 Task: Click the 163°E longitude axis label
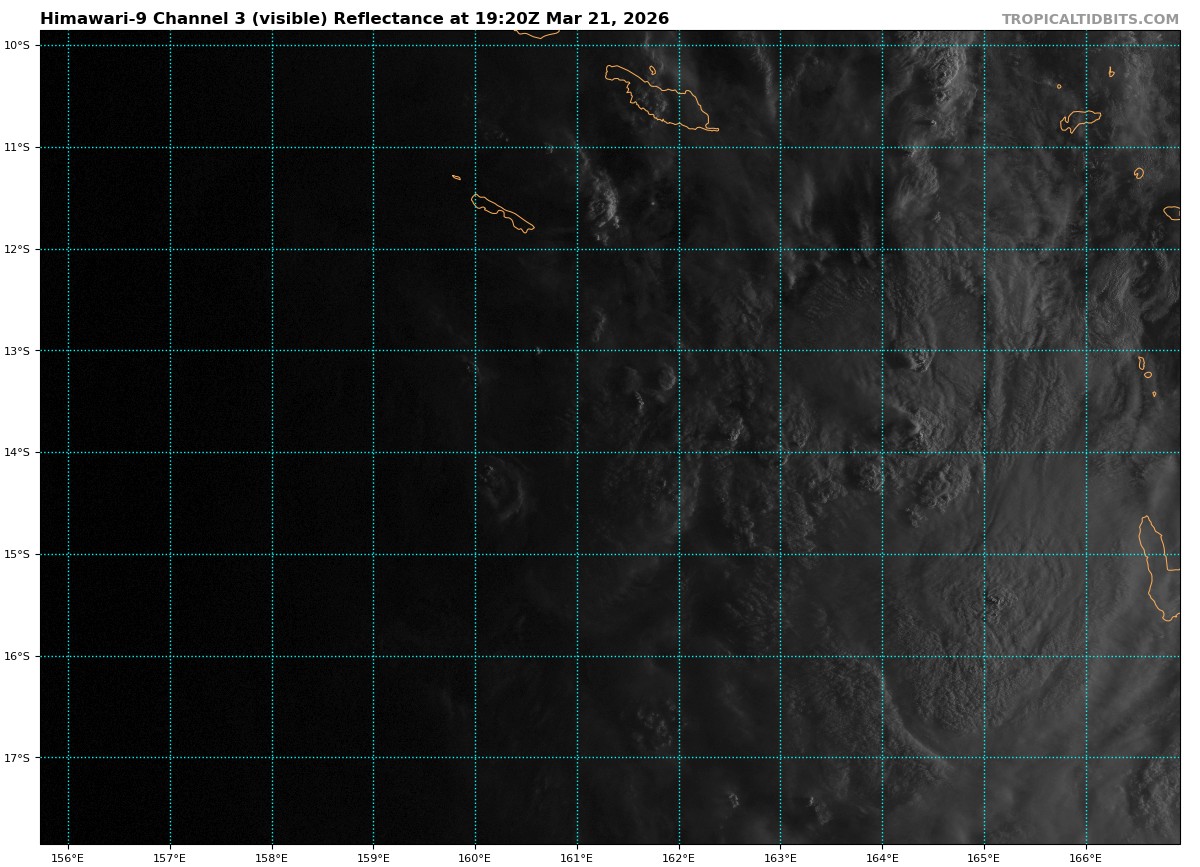point(780,857)
